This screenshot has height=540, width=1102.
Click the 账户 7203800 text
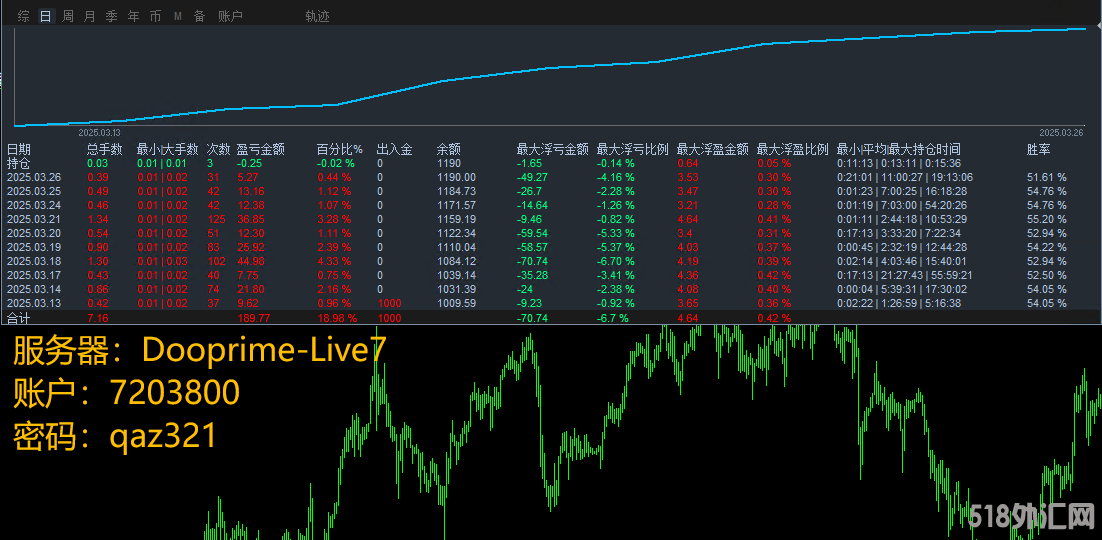(x=127, y=394)
